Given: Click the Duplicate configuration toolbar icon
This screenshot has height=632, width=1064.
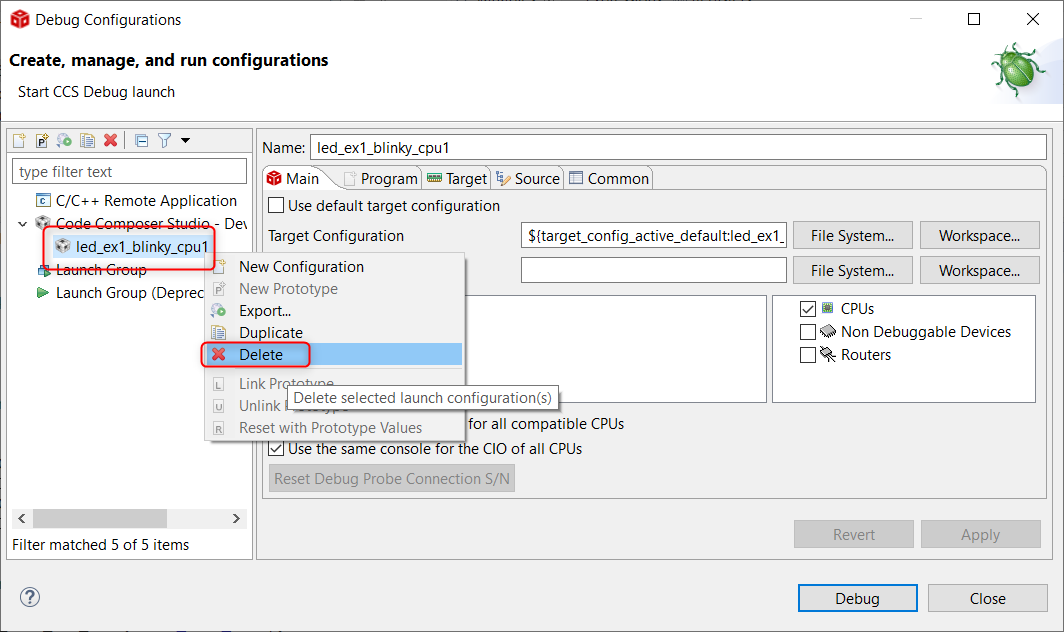Looking at the screenshot, I should click(x=88, y=141).
